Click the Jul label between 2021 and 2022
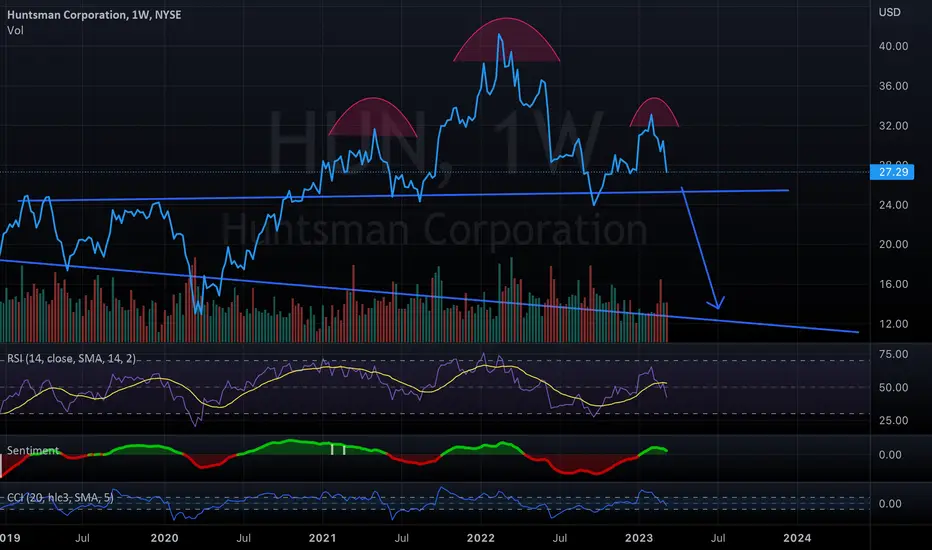The image size is (932, 550). click(x=402, y=538)
